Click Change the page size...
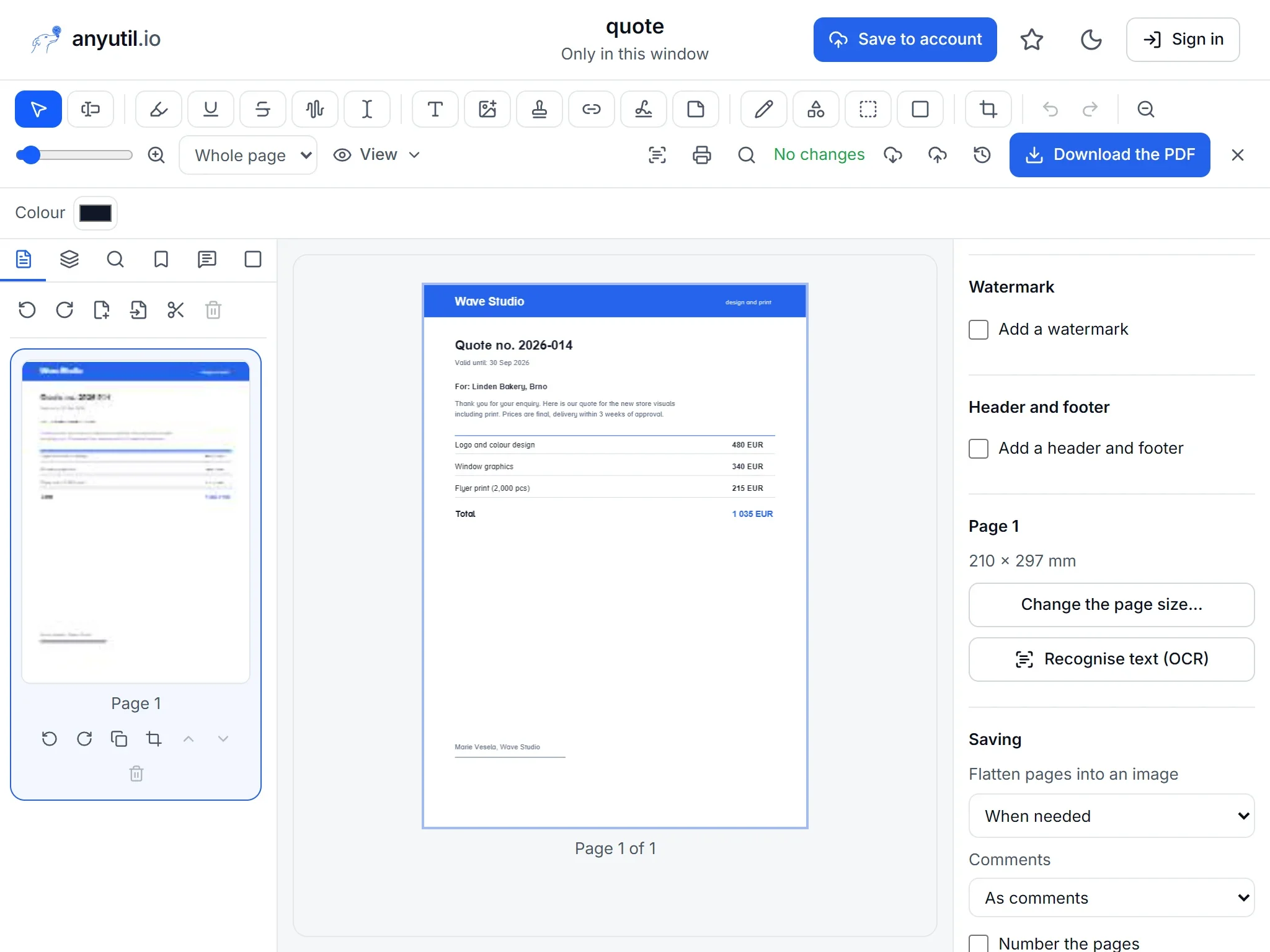The width and height of the screenshot is (1270, 952). 1111,605
